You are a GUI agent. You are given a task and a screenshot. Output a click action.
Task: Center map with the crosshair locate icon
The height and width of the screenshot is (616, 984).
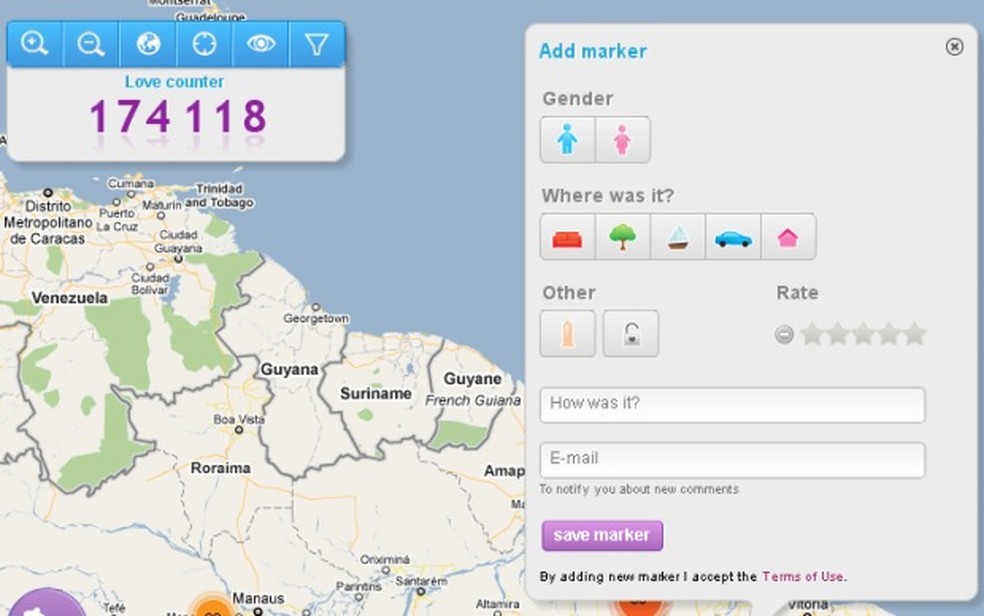(205, 44)
